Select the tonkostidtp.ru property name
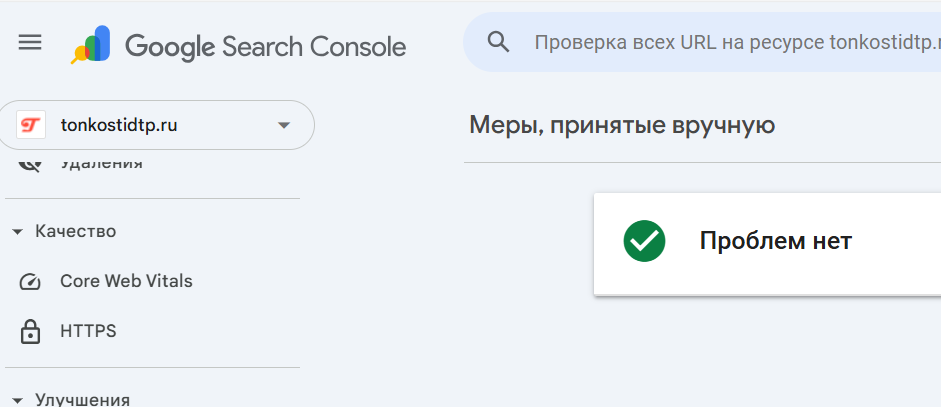941x407 pixels. [119, 125]
